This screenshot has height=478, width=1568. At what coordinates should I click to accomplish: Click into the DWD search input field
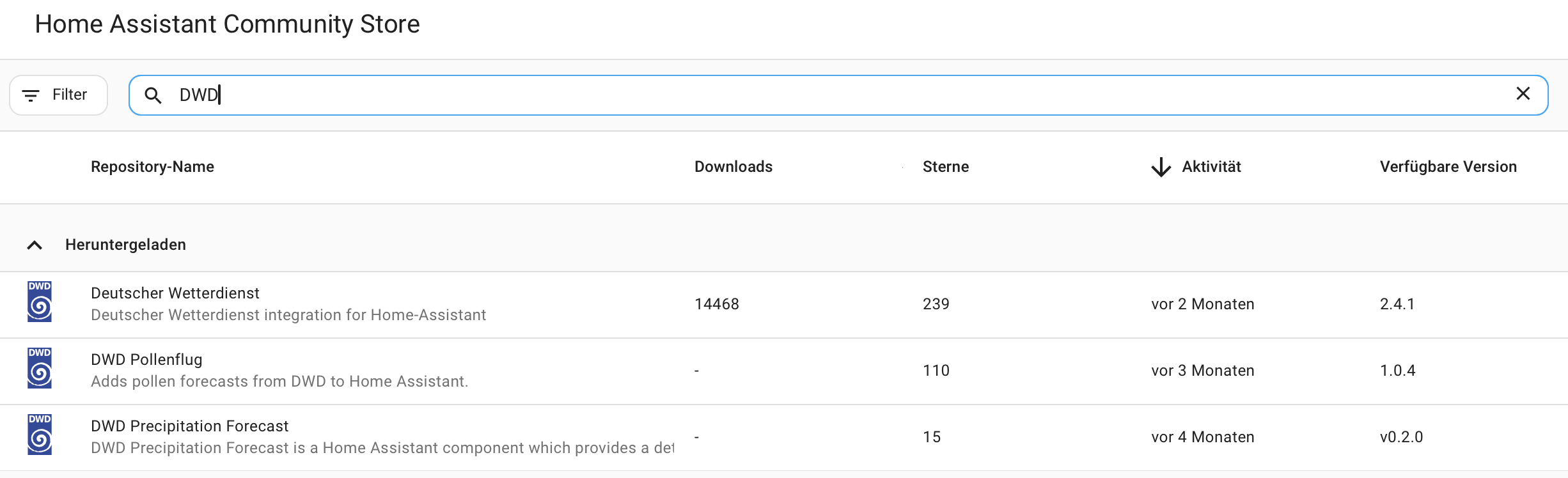coord(831,95)
